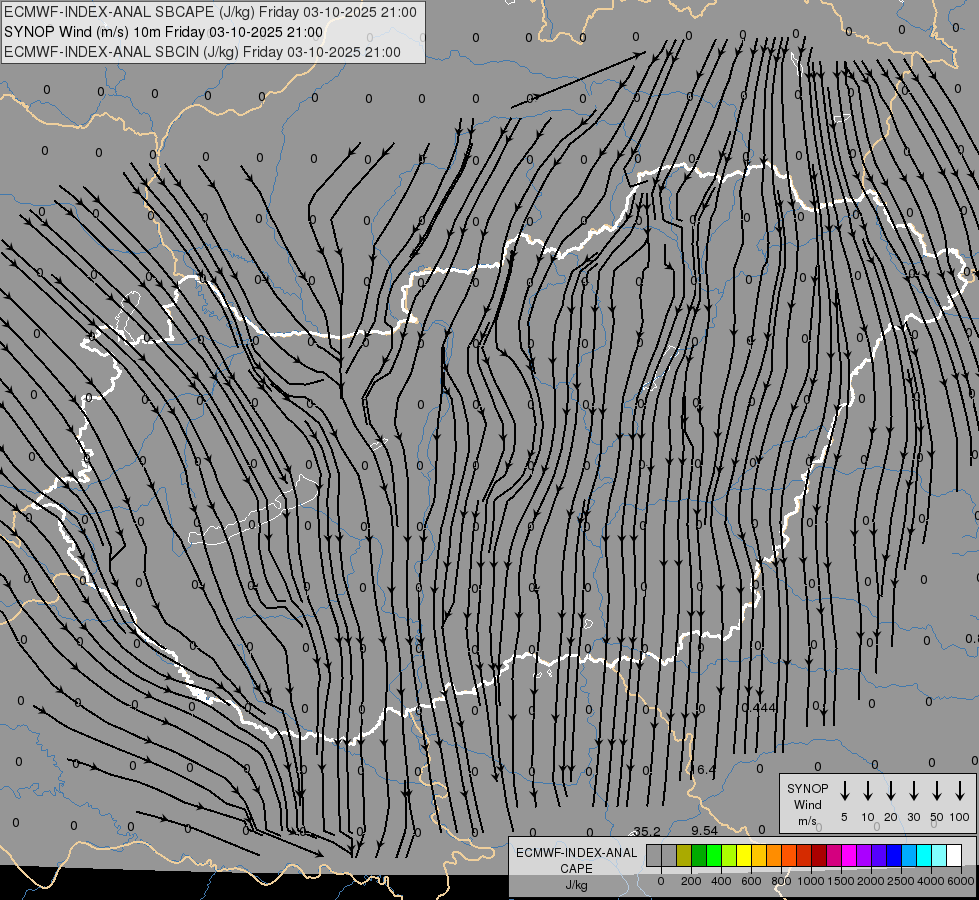This screenshot has width=979, height=900.
Task: Select the orange swatch above 800 tick
Action: [x=774, y=856]
